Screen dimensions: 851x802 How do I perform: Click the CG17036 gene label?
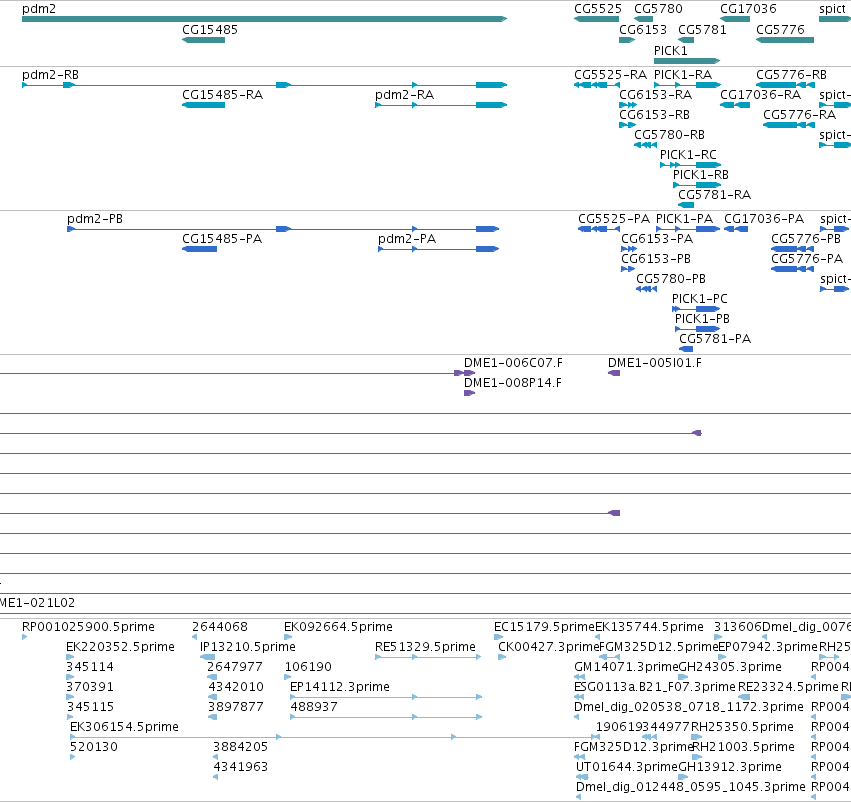click(x=748, y=9)
